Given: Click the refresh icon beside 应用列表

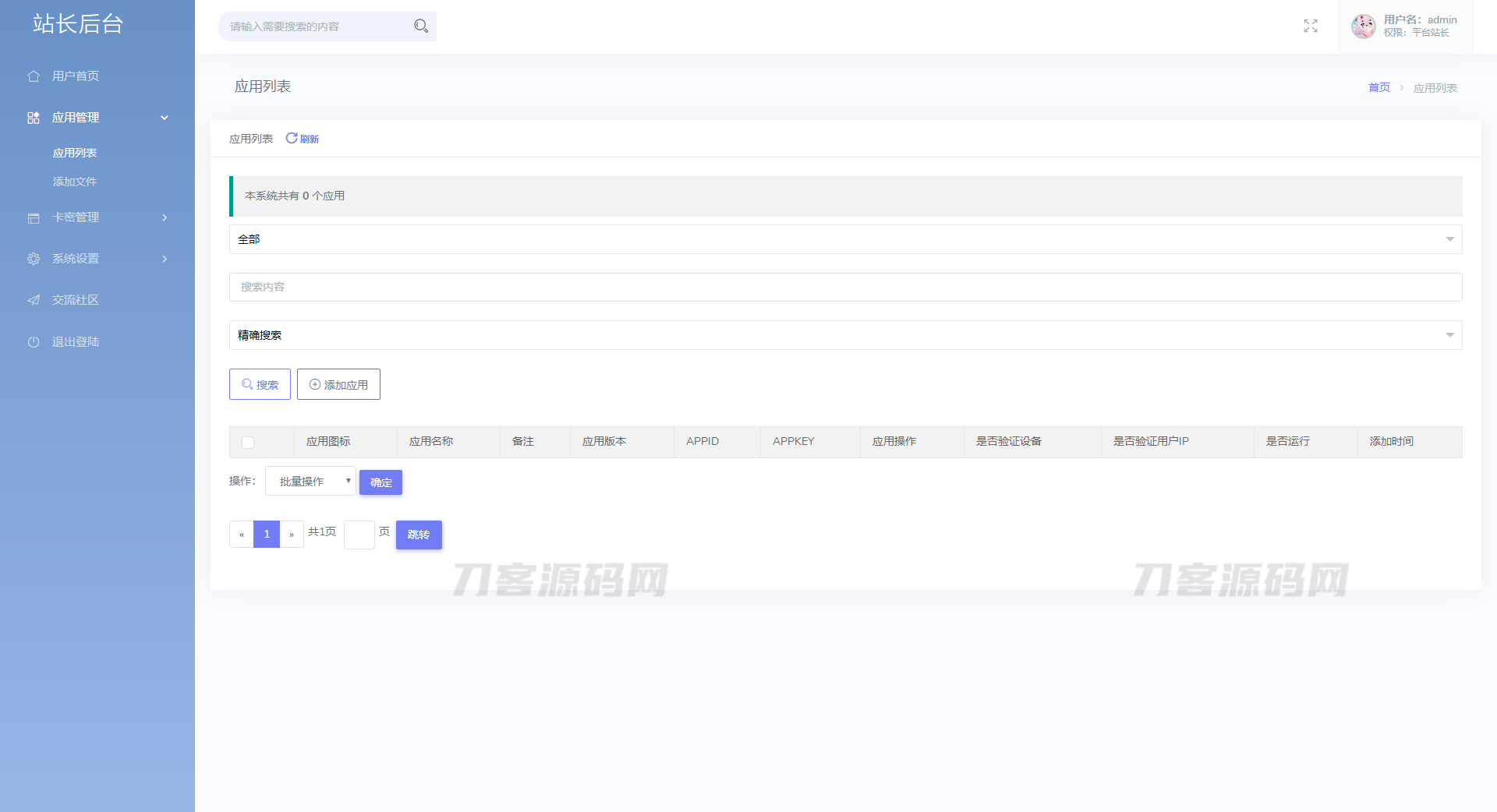Looking at the screenshot, I should (x=292, y=138).
